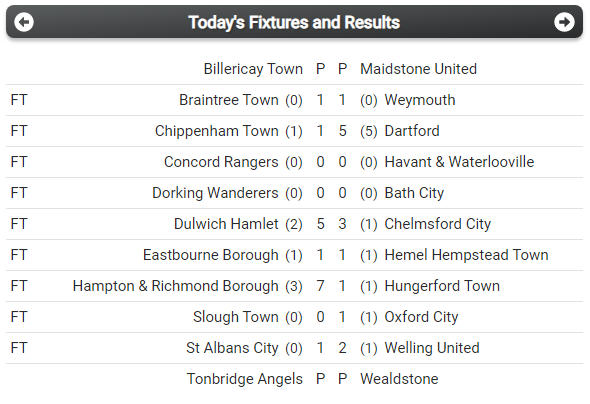This screenshot has height=404, width=590.
Task: Open Chelmsford City team link
Action: [438, 224]
